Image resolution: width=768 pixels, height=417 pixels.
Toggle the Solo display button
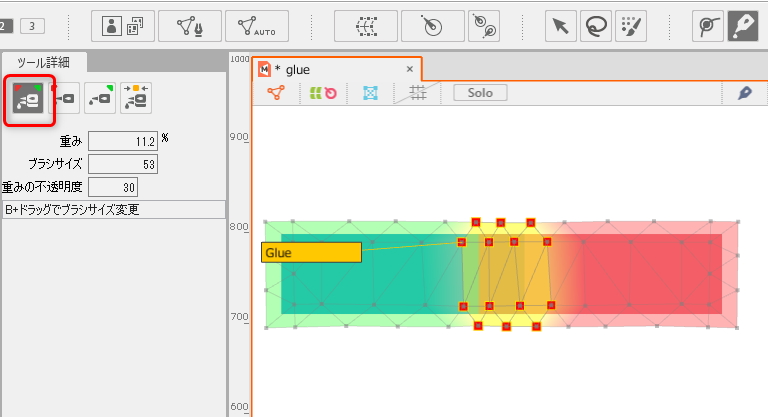[x=480, y=93]
